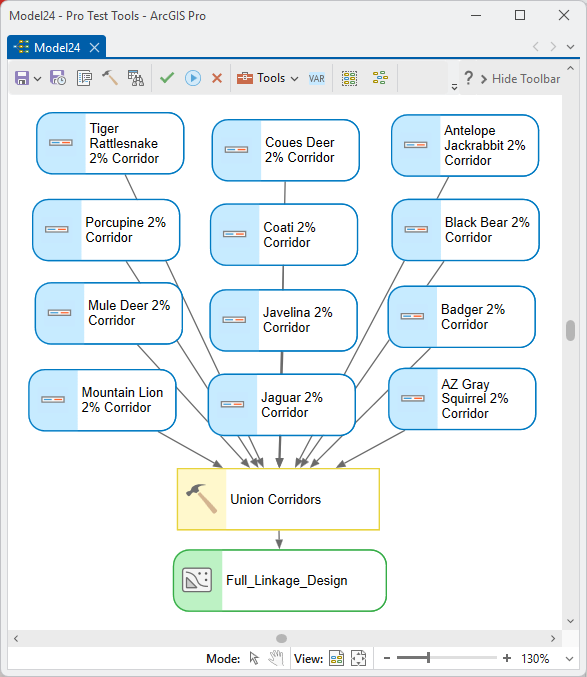Screen dimensions: 587x677
Task: Collapse toolbar with up caret
Action: tap(570, 68)
